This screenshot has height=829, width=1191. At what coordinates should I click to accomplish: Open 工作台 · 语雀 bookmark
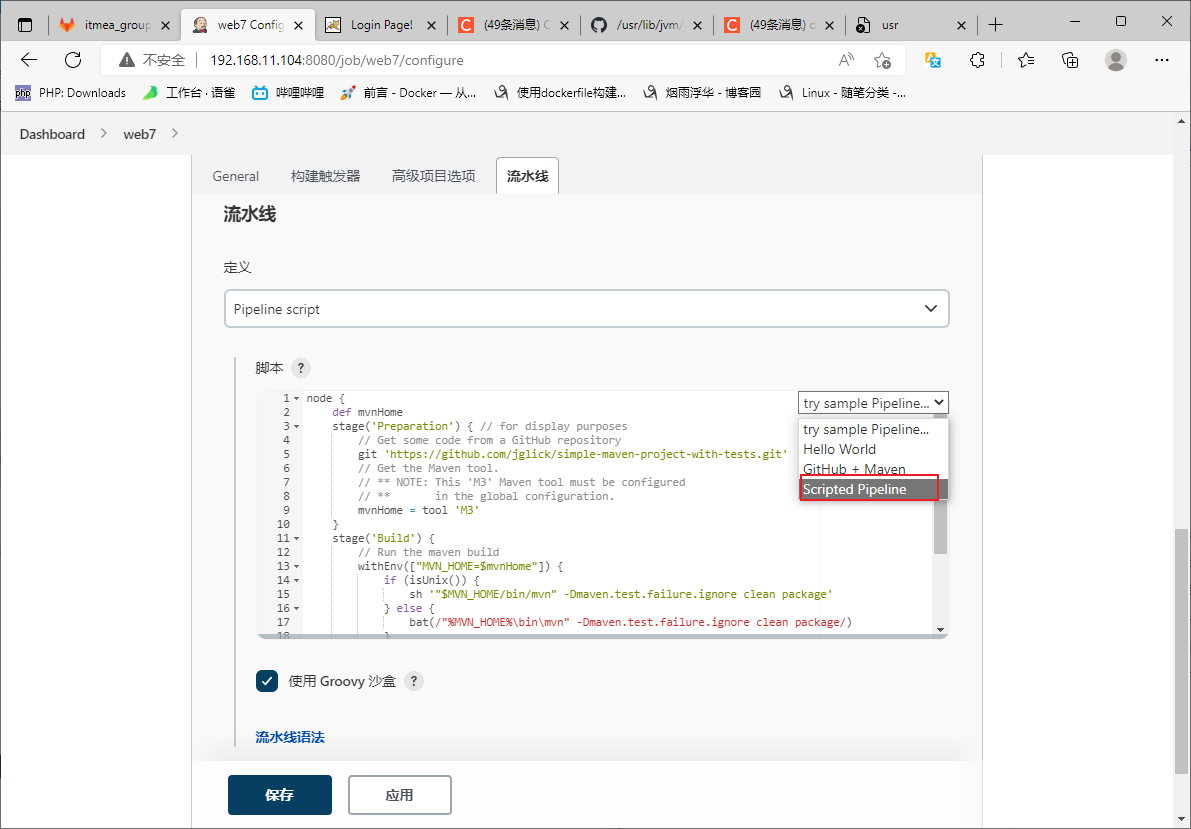[x=189, y=93]
